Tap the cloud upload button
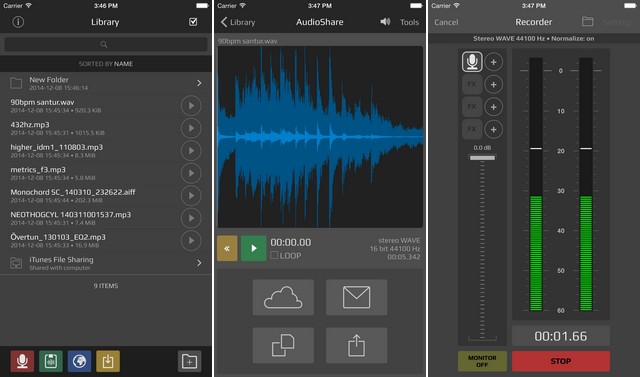 [283, 297]
